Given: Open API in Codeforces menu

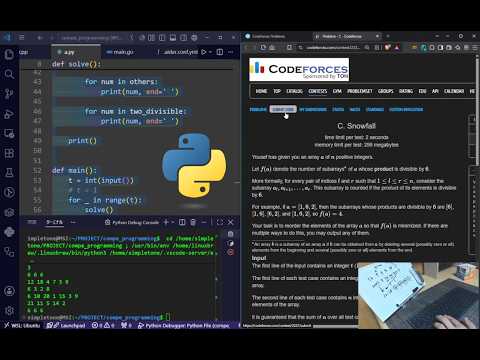Looking at the screenshot, I should [x=435, y=91].
